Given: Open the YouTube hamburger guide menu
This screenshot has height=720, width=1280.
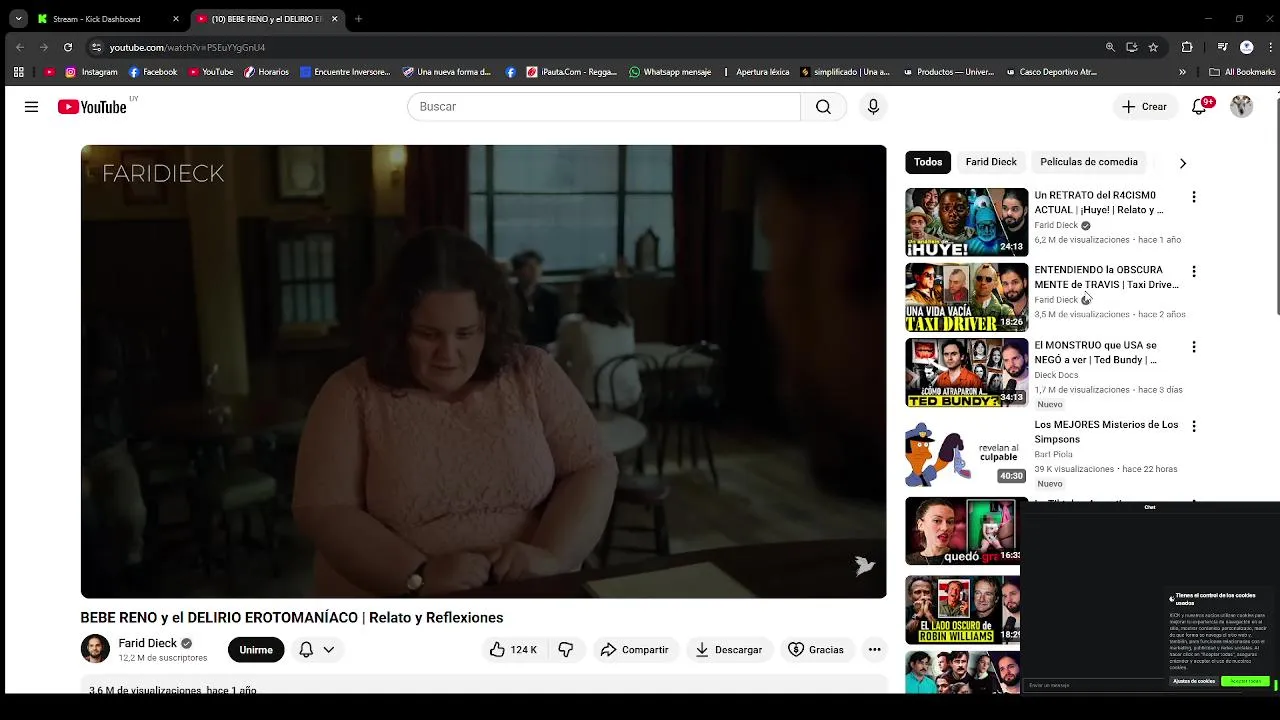Looking at the screenshot, I should click(x=31, y=107).
